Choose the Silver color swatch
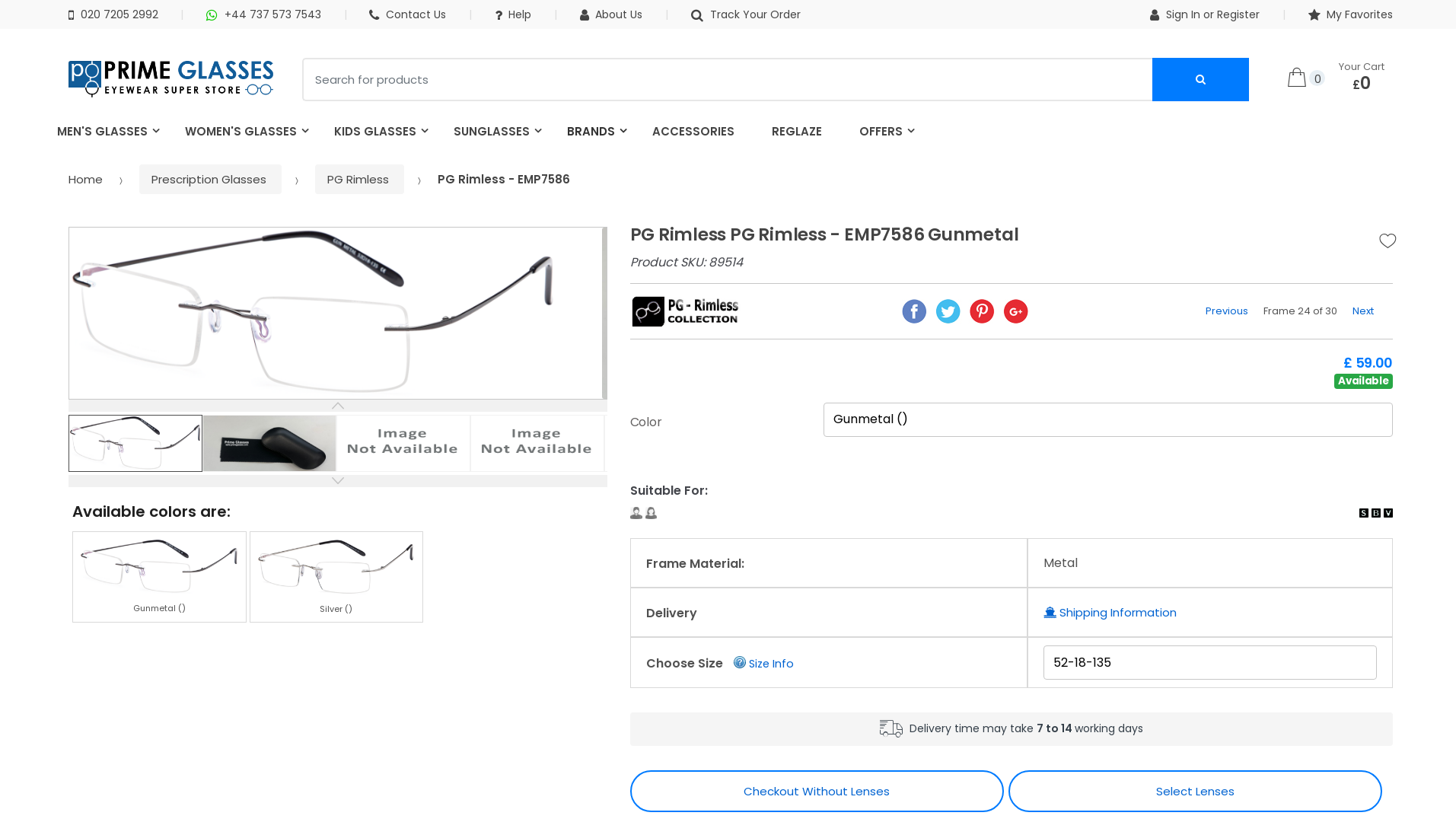 point(336,576)
